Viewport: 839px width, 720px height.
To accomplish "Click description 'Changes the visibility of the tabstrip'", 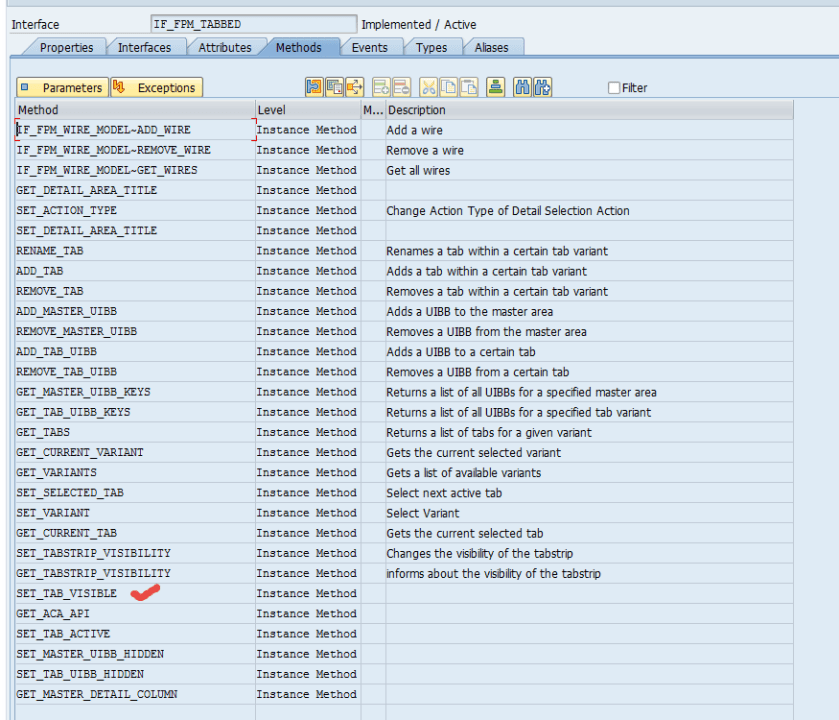I will [x=479, y=554].
